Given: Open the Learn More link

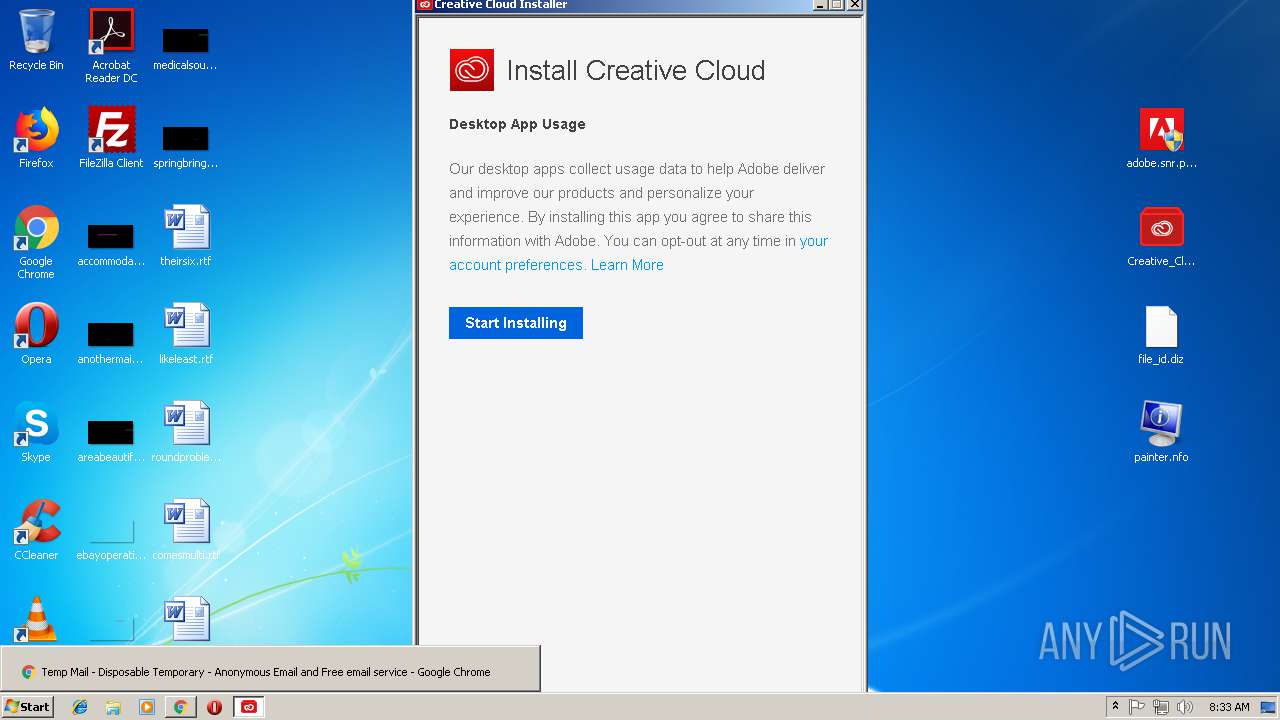Looking at the screenshot, I should tap(627, 265).
